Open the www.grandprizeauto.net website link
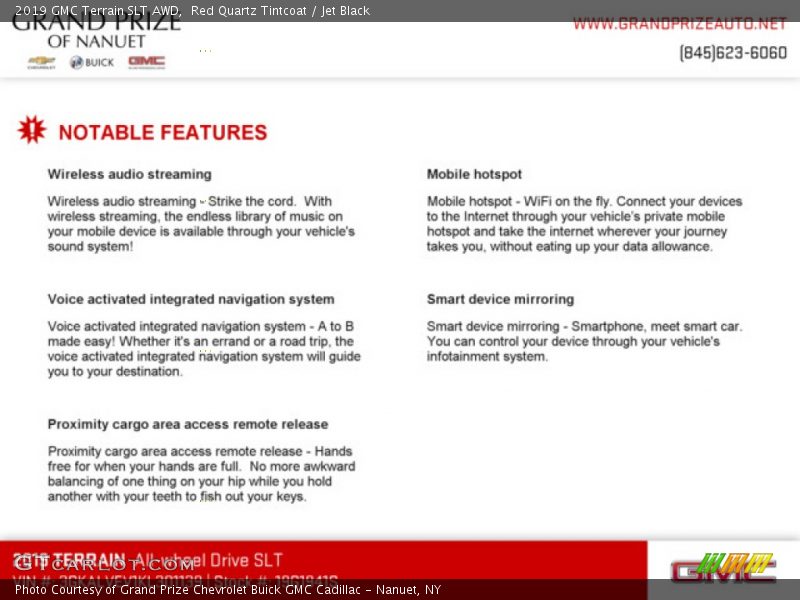800x600 pixels. click(679, 24)
